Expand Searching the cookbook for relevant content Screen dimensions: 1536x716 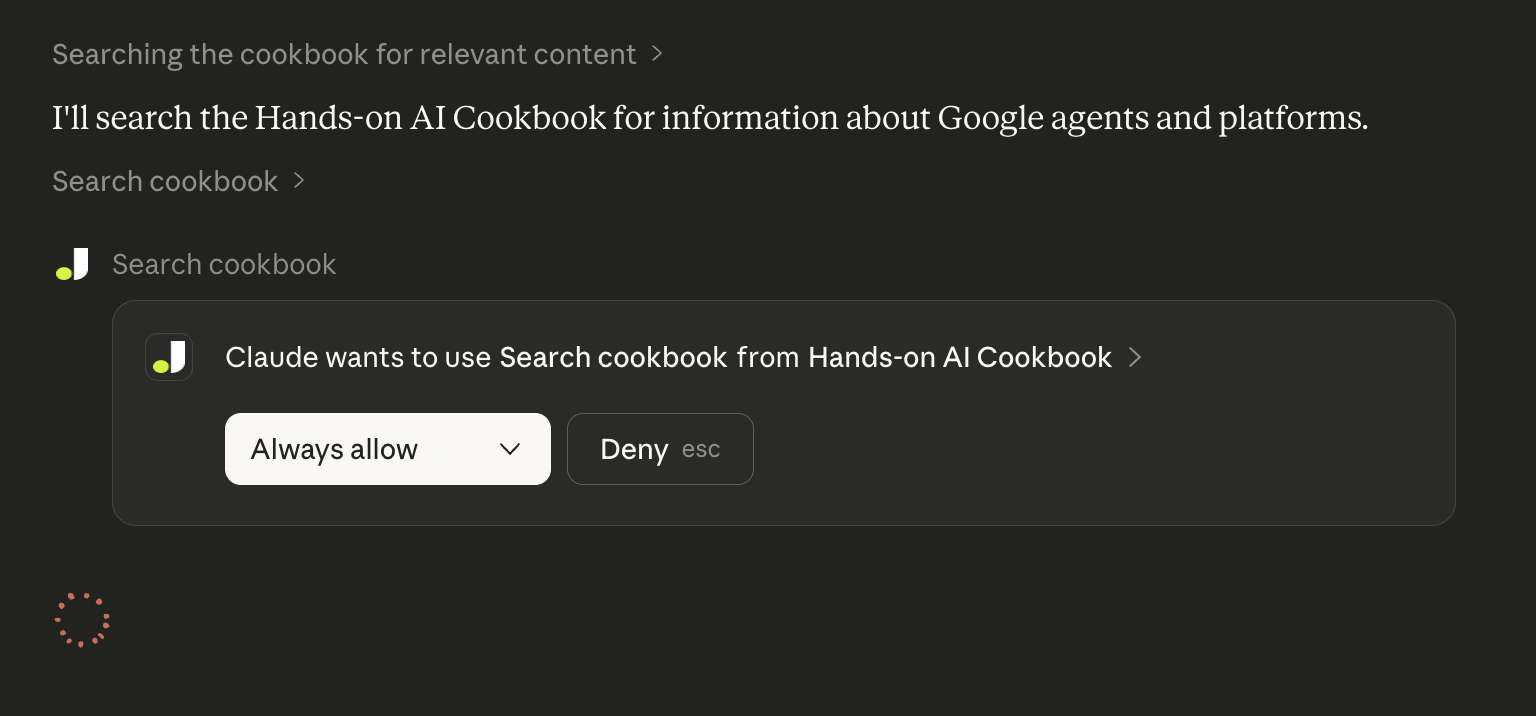(657, 54)
